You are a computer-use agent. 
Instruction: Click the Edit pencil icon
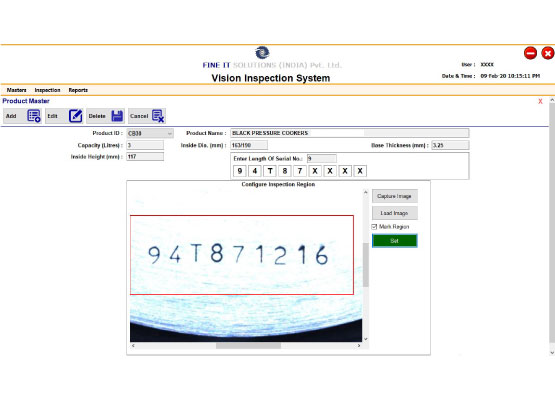click(x=75, y=116)
